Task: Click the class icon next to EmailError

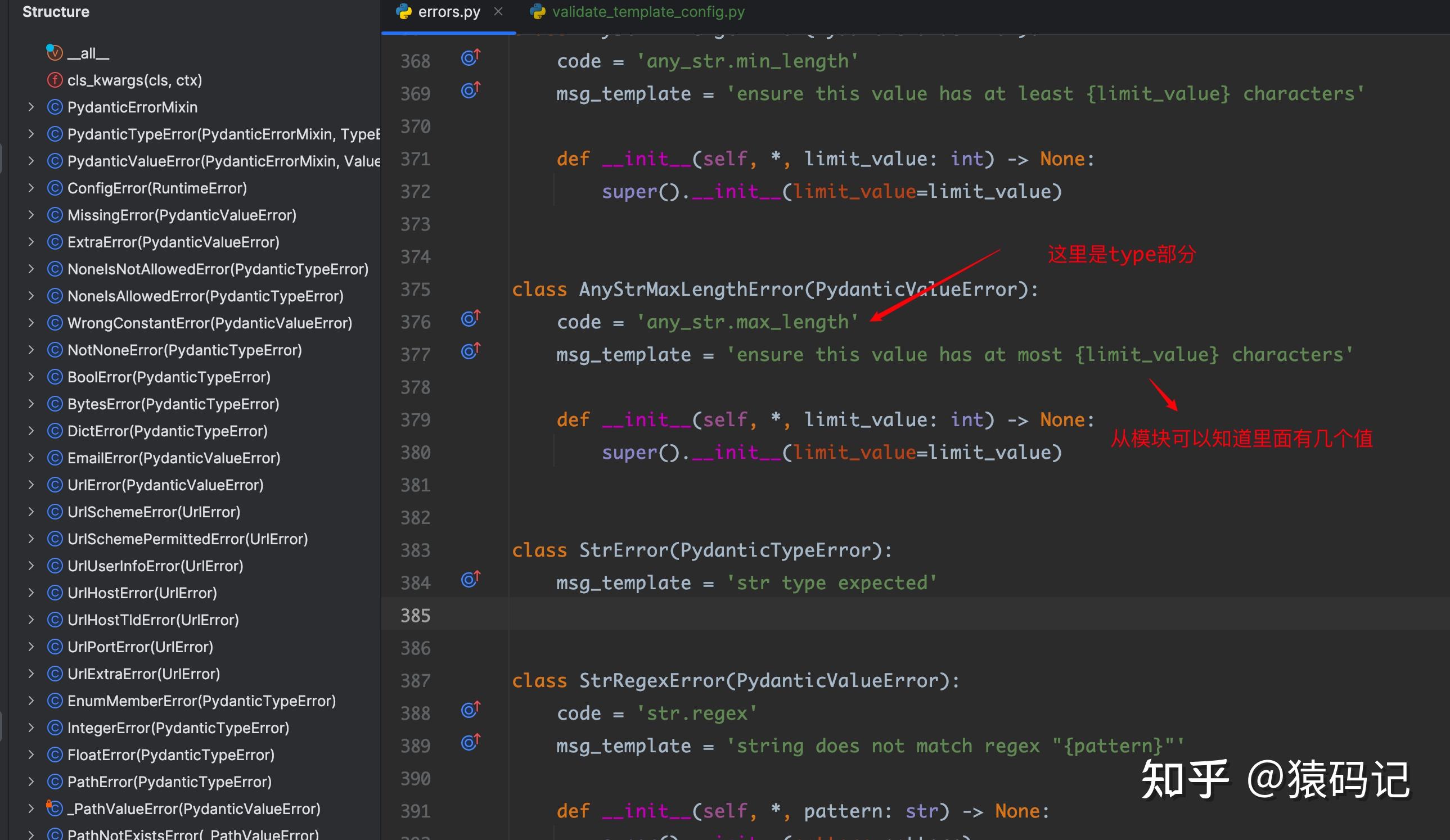Action: [55, 458]
